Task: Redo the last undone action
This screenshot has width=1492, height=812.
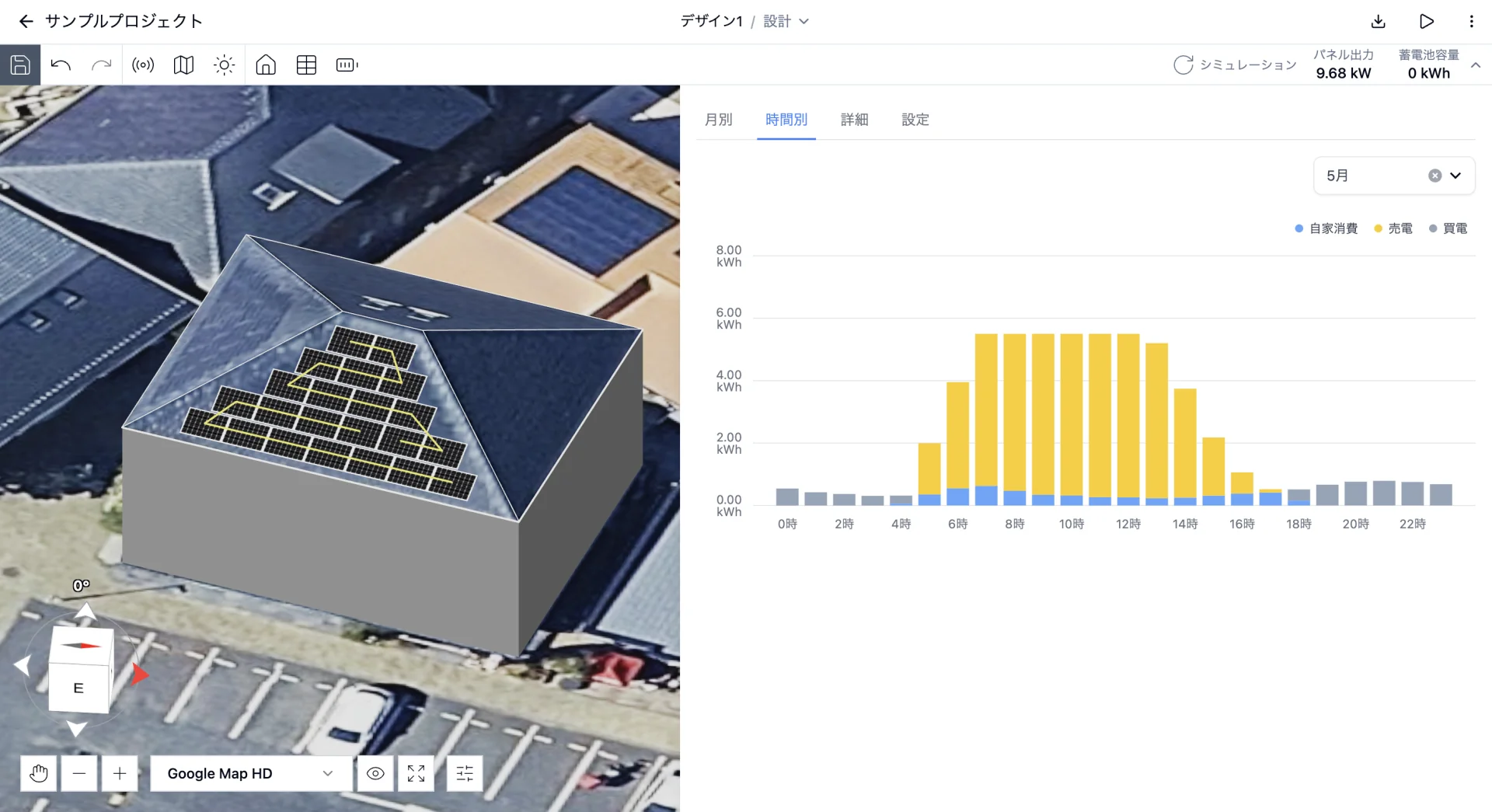Action: tap(101, 64)
